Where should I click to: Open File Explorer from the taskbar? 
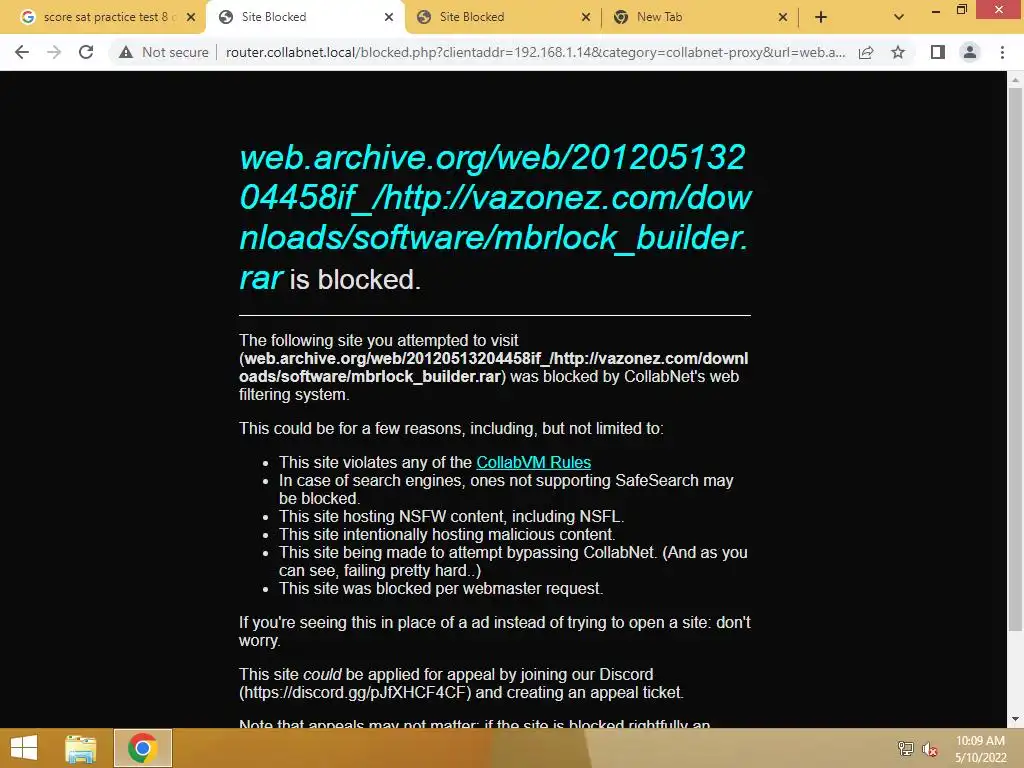click(81, 748)
